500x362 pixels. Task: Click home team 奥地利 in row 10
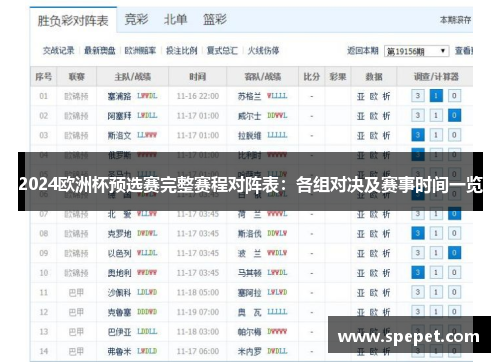click(119, 273)
